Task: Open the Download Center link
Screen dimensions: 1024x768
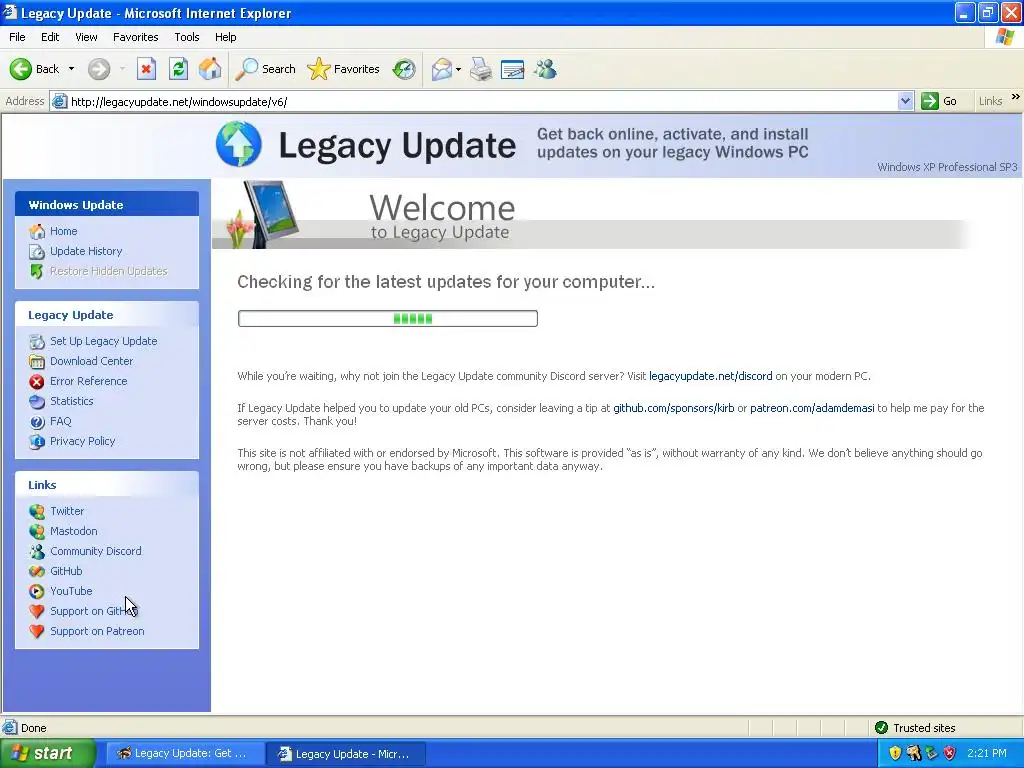Action: pos(91,361)
